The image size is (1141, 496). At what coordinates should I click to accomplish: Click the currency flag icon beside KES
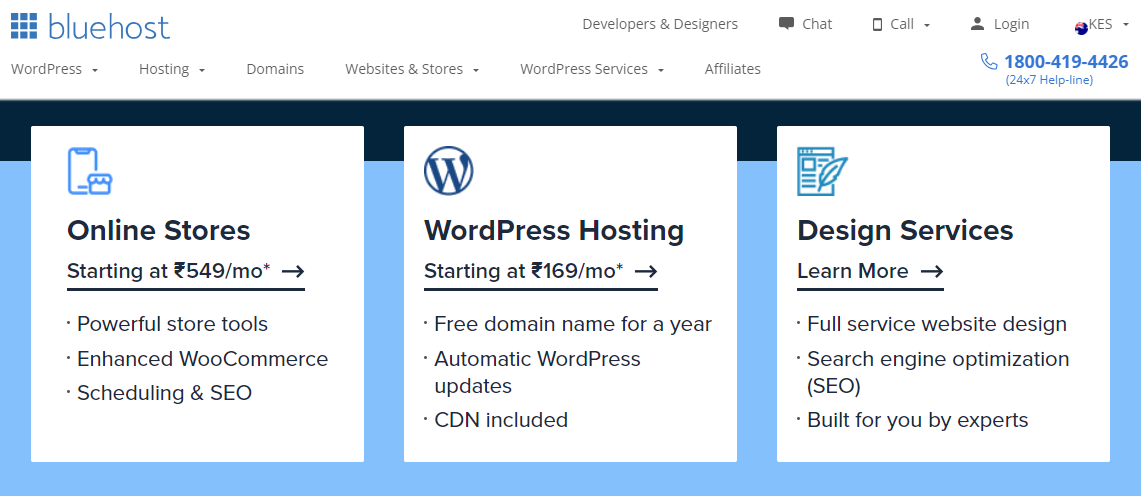[x=1081, y=28]
